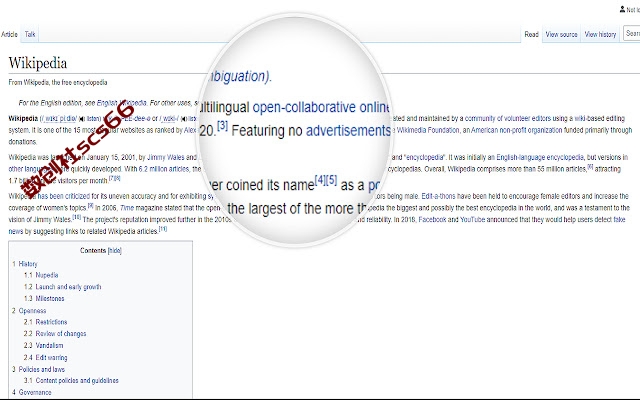
Task: Open the English-language encyclopedia link
Action: coord(540,157)
